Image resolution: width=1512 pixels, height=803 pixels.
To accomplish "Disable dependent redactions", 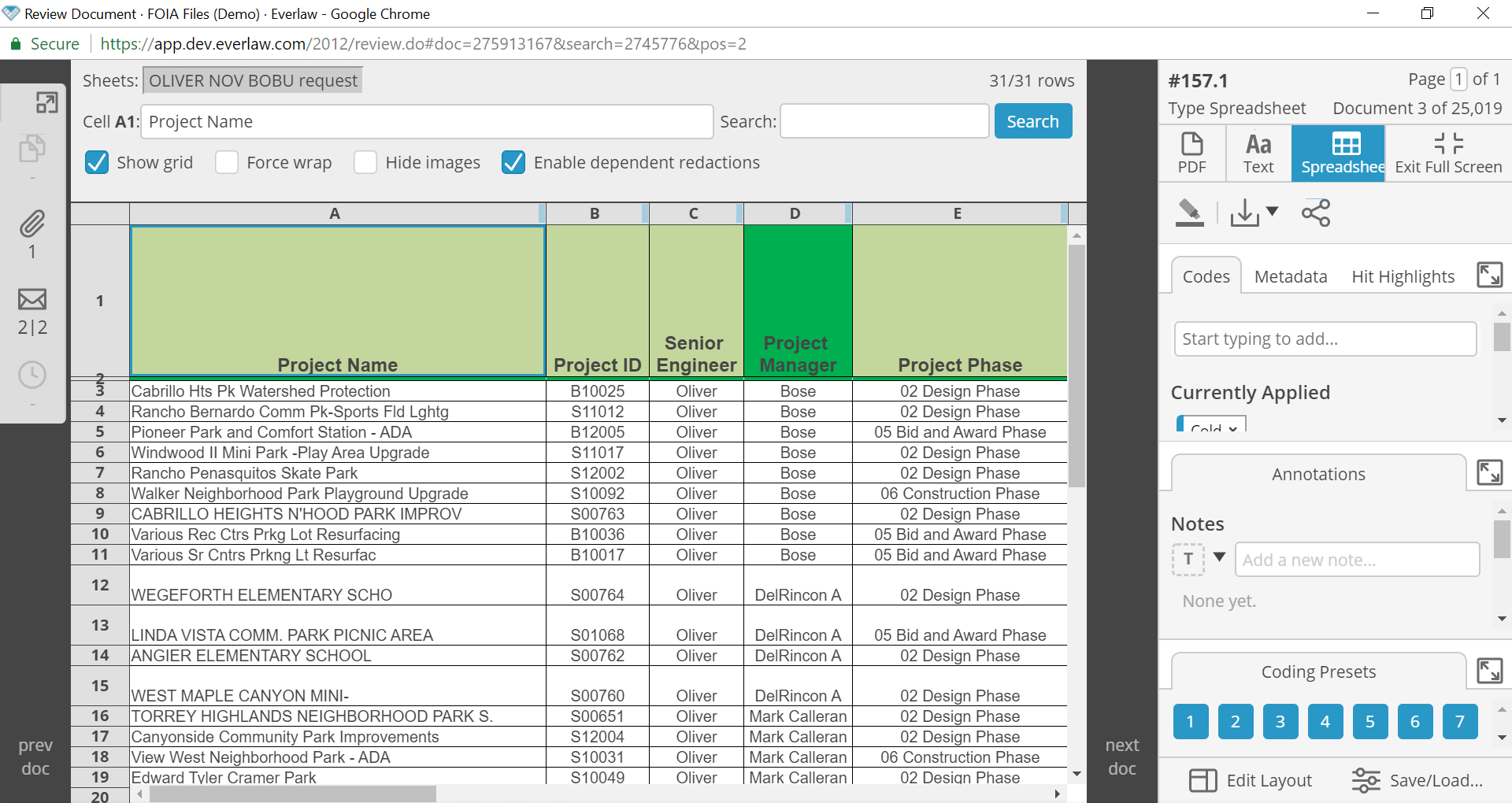I will click(513, 162).
